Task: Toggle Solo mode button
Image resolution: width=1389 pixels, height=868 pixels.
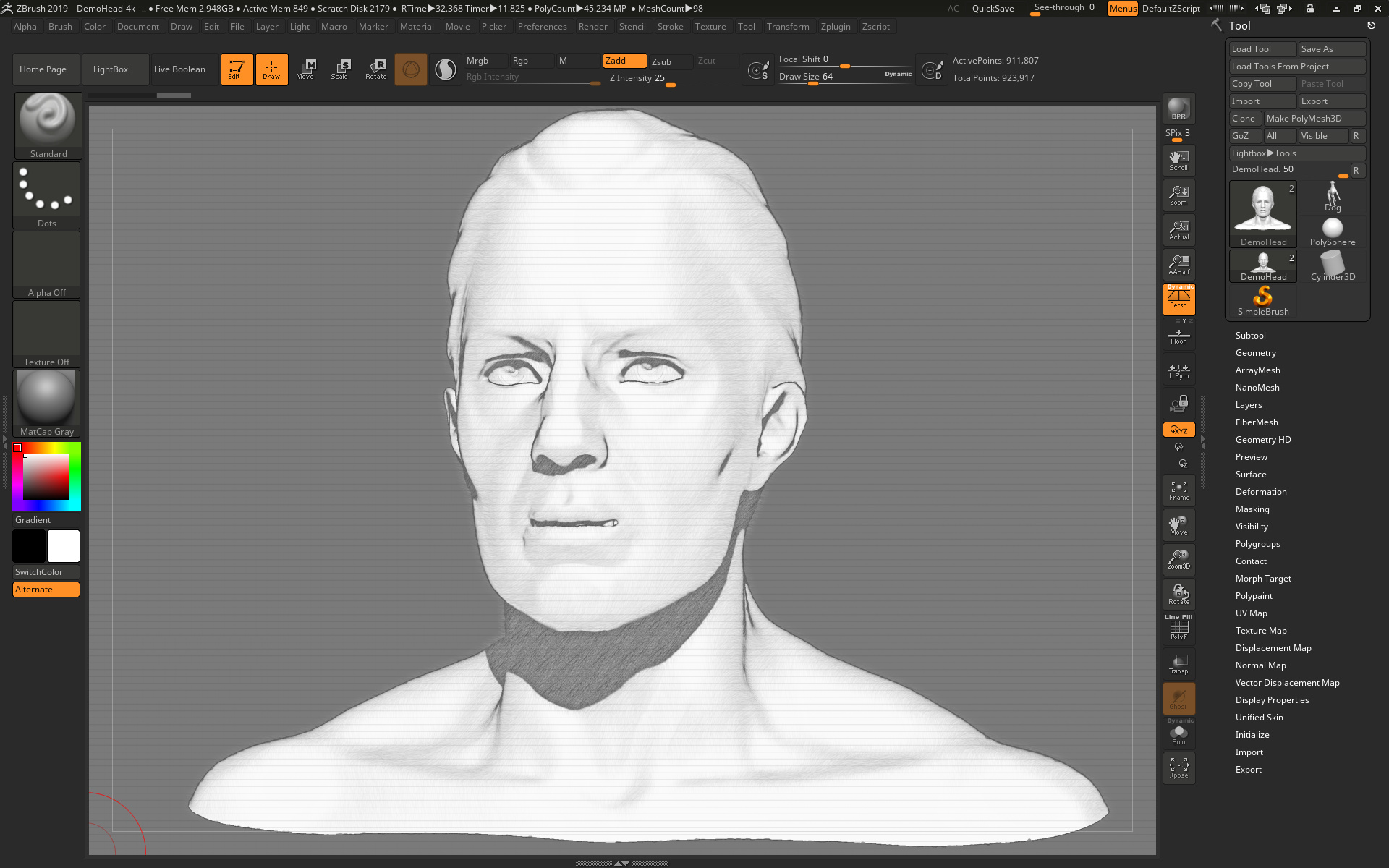Action: [x=1178, y=734]
